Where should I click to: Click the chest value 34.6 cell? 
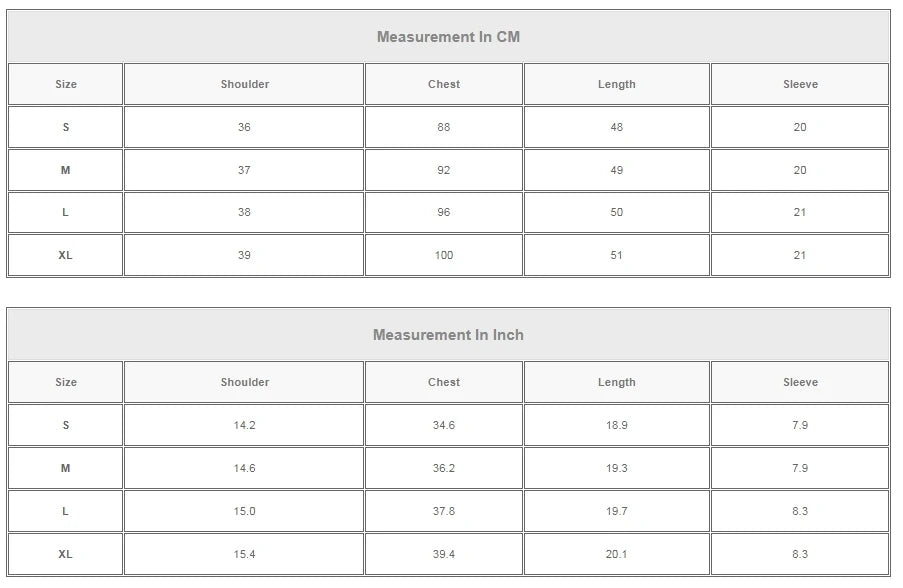(x=443, y=426)
